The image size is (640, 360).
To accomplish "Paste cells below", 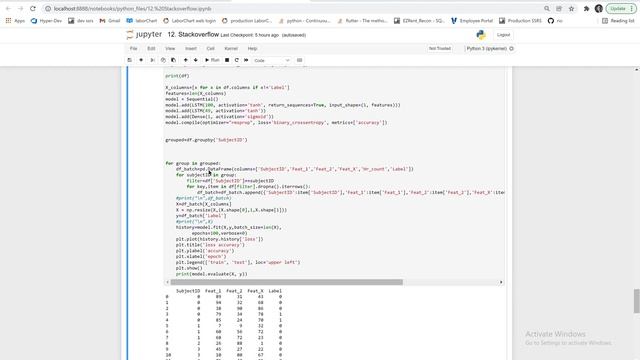I will (173, 60).
